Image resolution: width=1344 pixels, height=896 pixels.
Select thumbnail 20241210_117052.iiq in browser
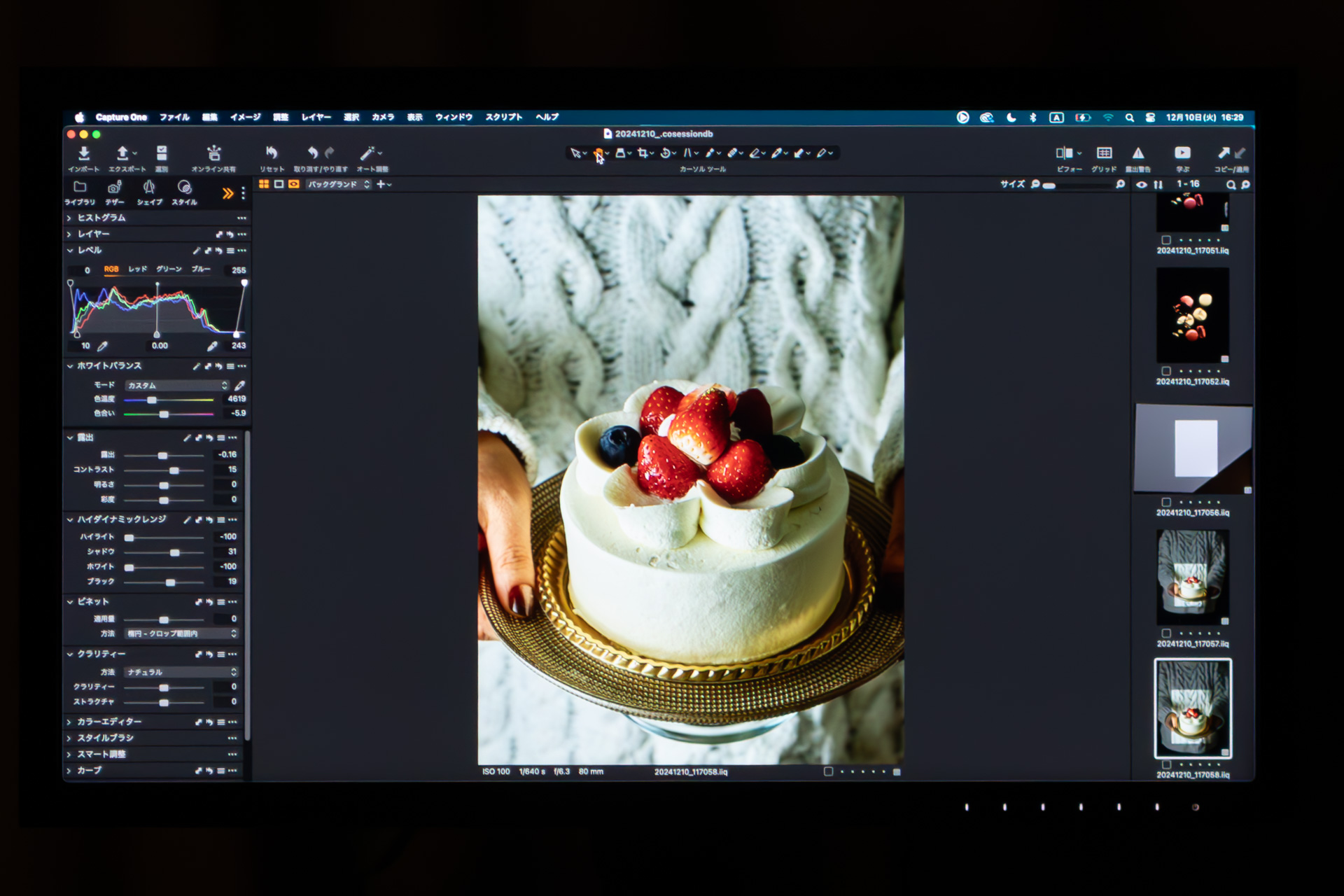pos(1193,315)
